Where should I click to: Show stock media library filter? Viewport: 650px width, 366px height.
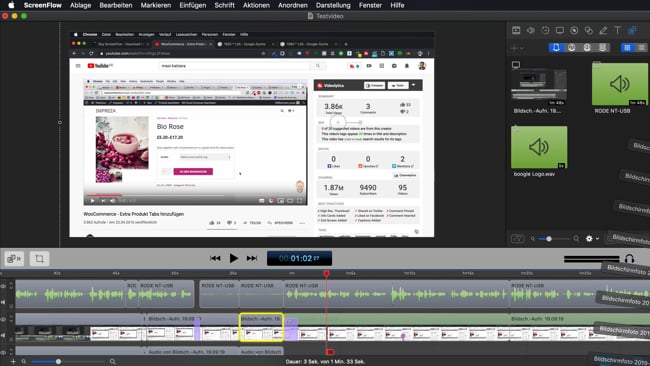pyautogui.click(x=587, y=48)
